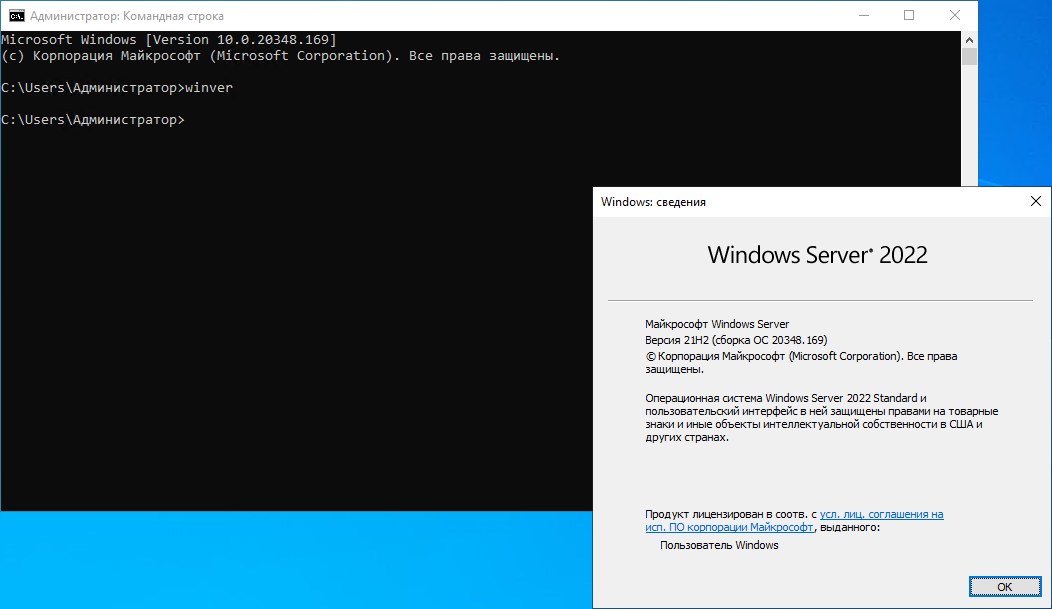This screenshot has width=1052, height=609.
Task: Click the last empty prompt line 'C:\Users\Администратор>'
Action: tap(93, 120)
